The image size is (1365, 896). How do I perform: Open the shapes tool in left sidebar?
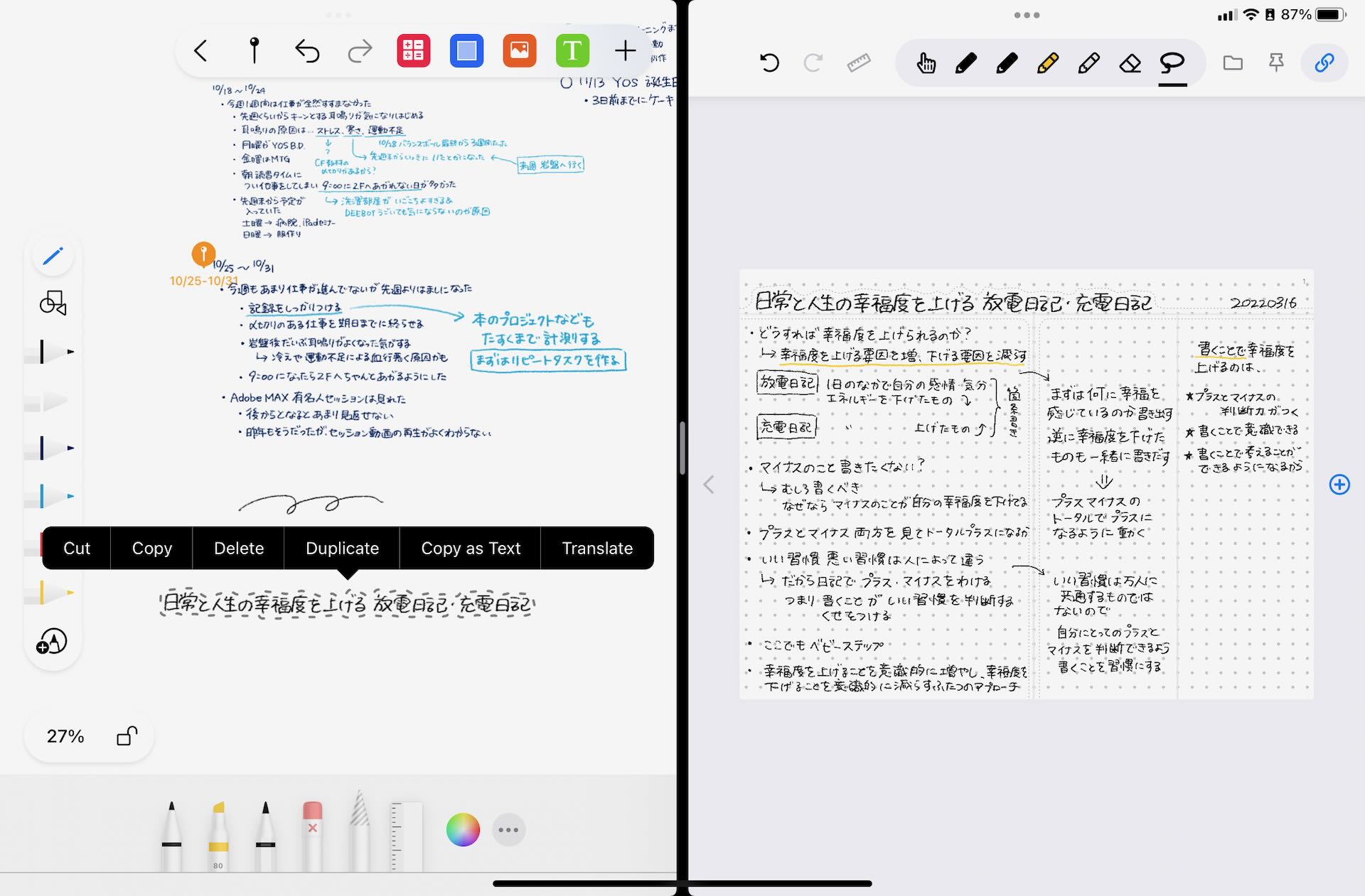tap(53, 303)
